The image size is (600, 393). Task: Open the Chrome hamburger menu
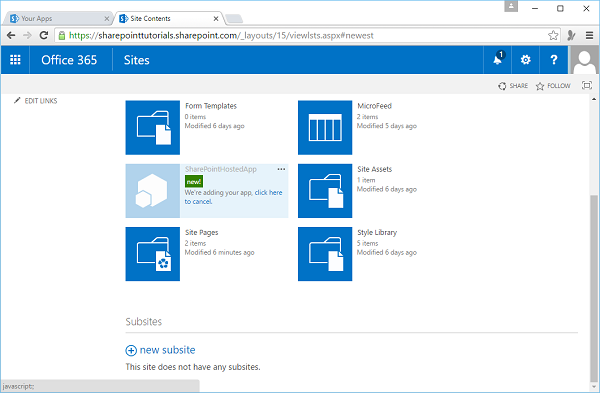pyautogui.click(x=589, y=36)
